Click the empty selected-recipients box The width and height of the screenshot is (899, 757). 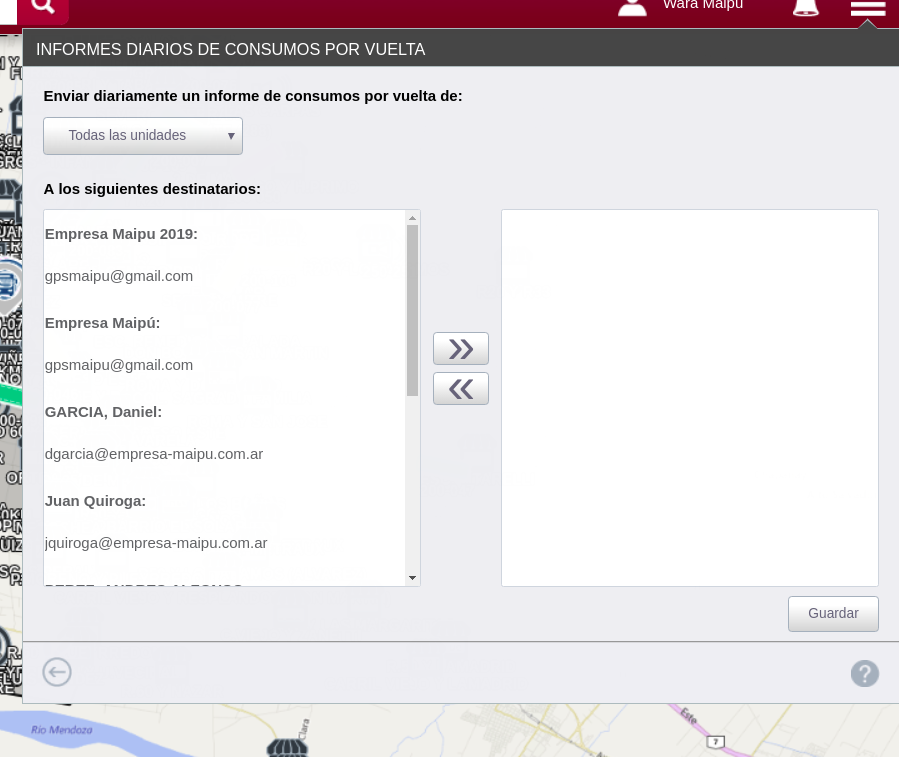[689, 397]
